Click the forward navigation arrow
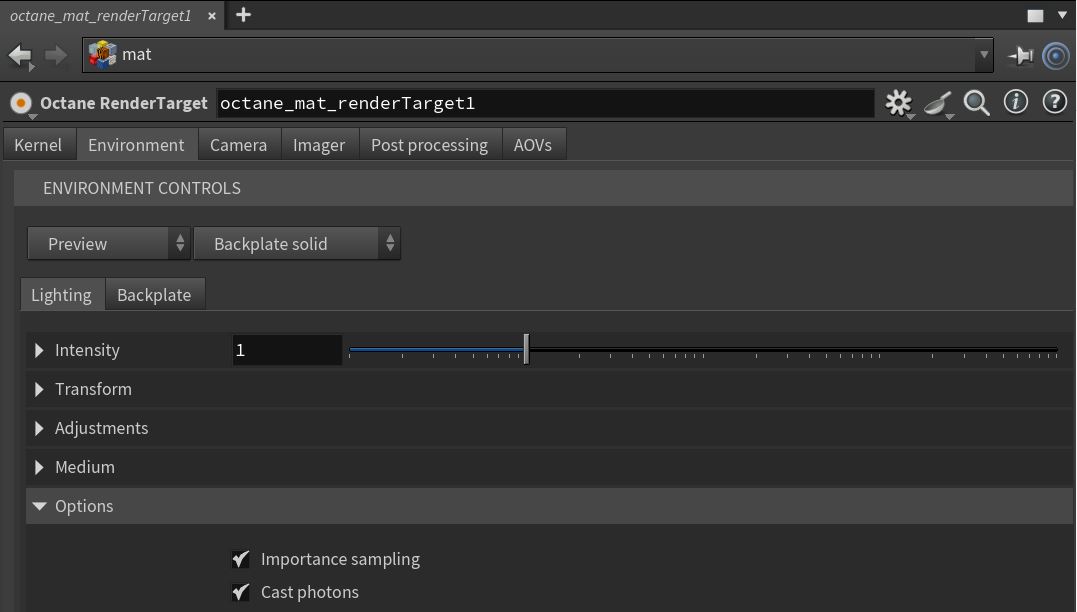Image resolution: width=1077 pixels, height=612 pixels. [x=56, y=55]
